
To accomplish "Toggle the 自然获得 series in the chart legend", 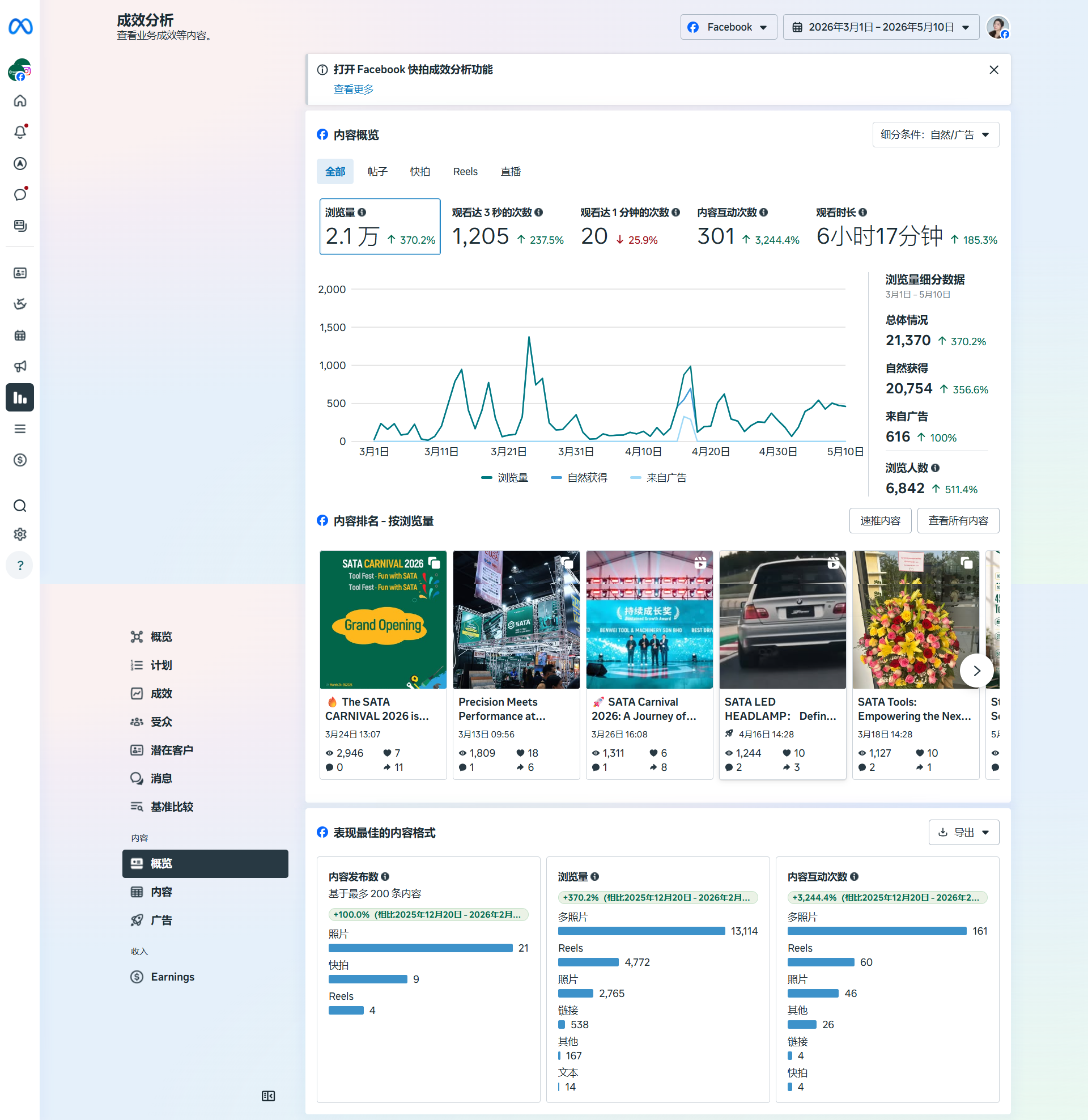I will [579, 478].
